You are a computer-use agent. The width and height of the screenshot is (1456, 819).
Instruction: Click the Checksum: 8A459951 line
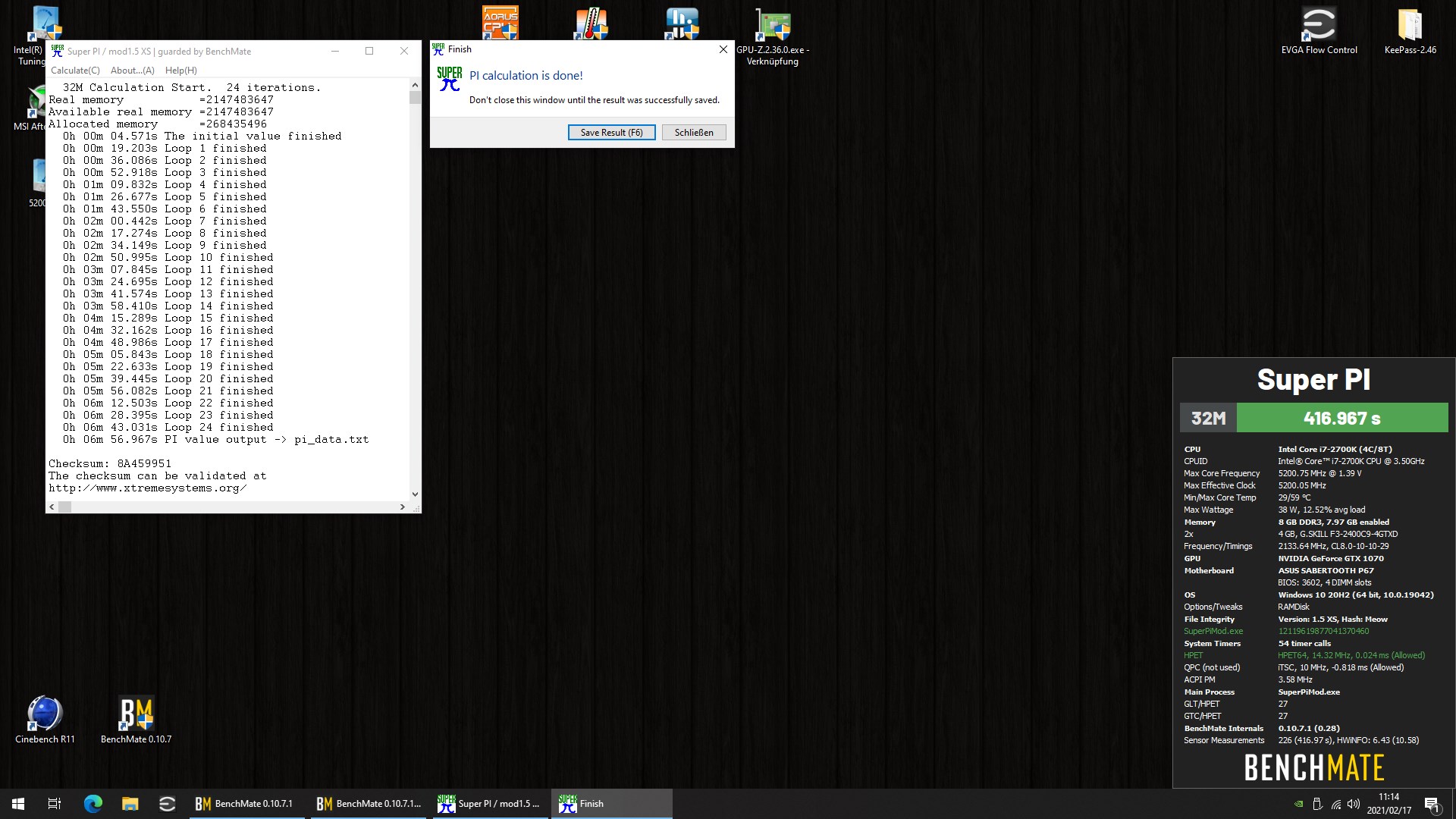pyautogui.click(x=110, y=463)
